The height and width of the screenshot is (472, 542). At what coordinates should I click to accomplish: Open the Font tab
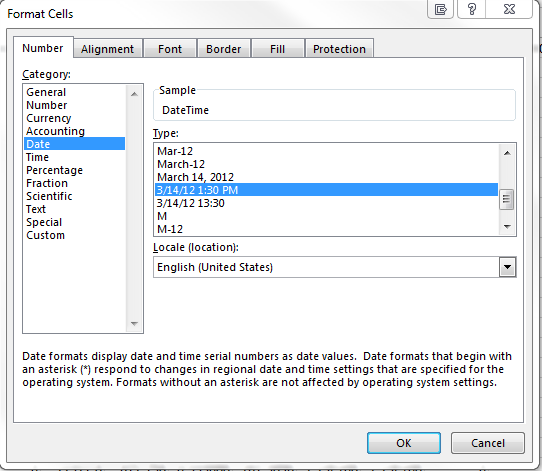click(170, 49)
